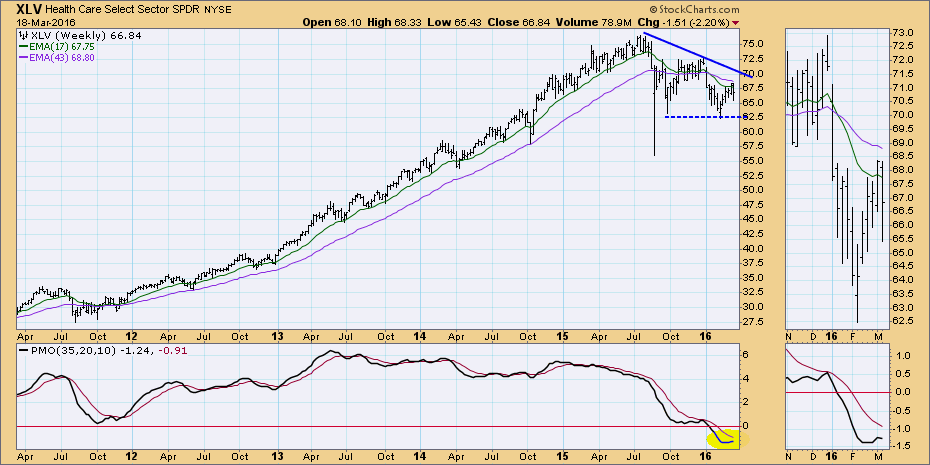The image size is (930, 465).
Task: Click the 13 year label under the price chart
Action: (x=278, y=335)
